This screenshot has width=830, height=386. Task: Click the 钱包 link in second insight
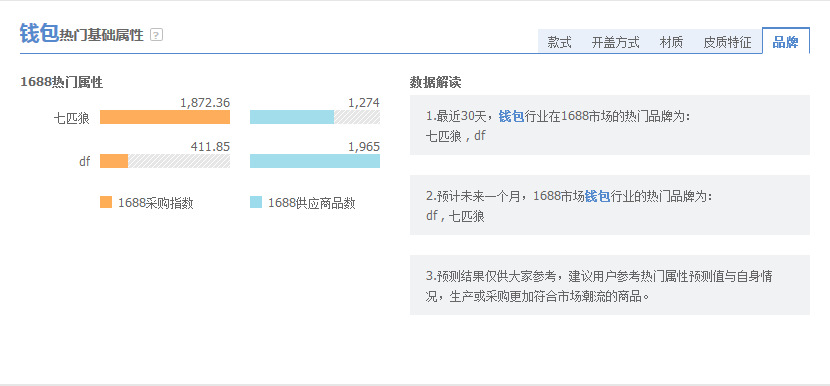tap(598, 196)
